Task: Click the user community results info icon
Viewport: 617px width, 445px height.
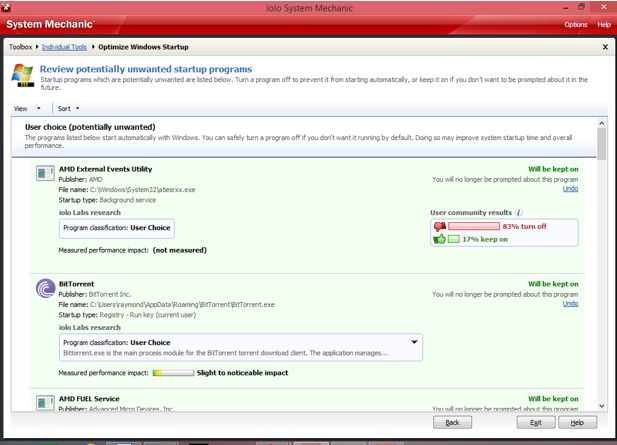Action: coord(519,212)
